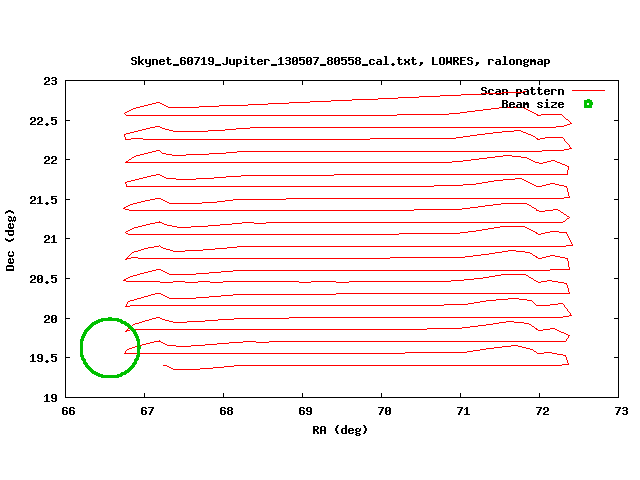Click the y-axis tick label 21
The height and width of the screenshot is (480, 640).
pyautogui.click(x=51, y=239)
